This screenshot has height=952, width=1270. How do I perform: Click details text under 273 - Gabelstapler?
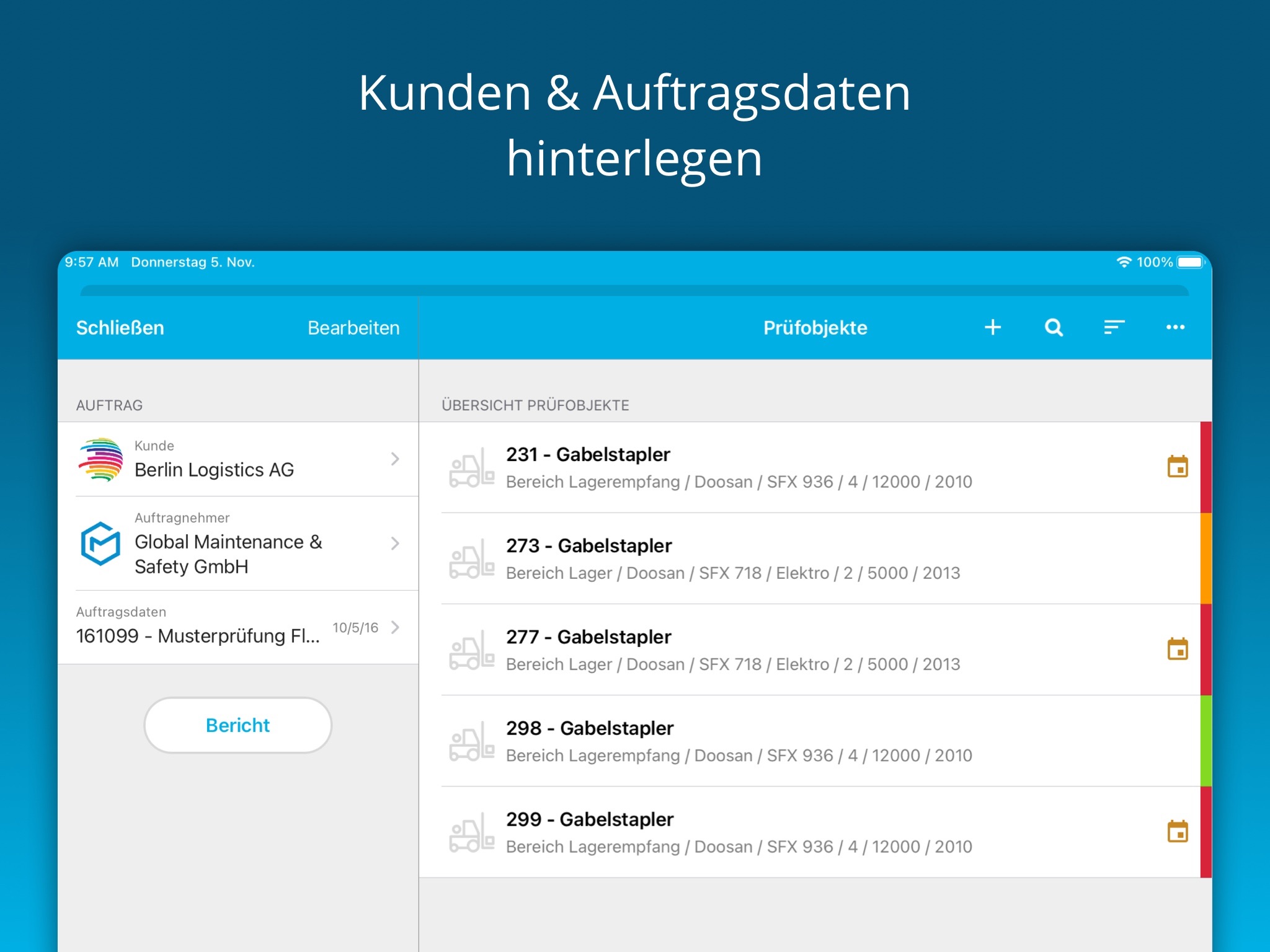pyautogui.click(x=733, y=573)
